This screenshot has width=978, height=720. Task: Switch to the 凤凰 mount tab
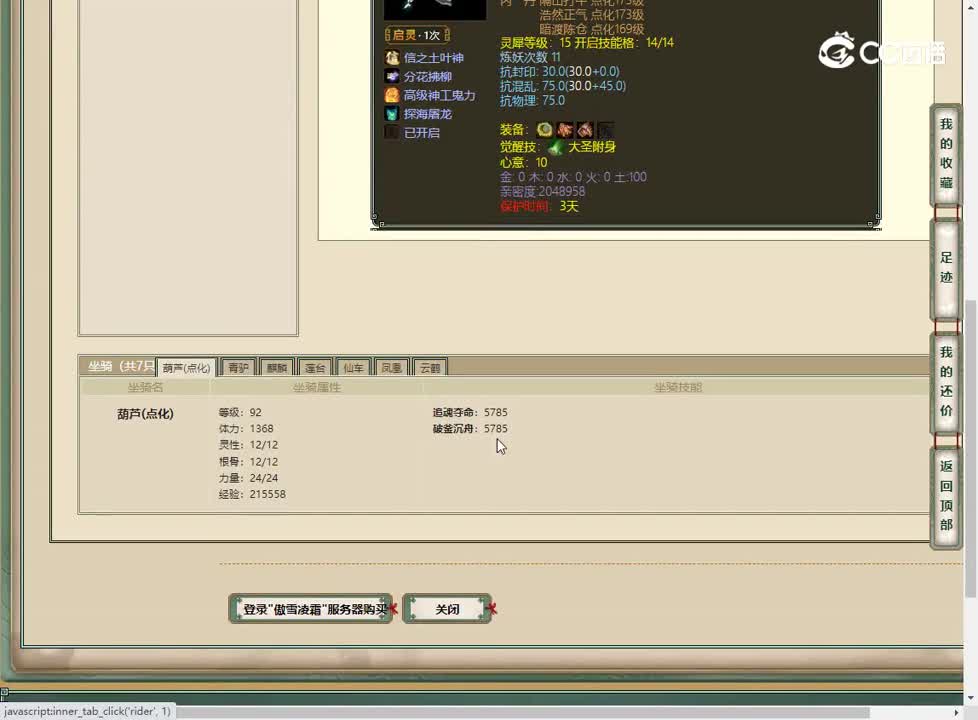392,368
